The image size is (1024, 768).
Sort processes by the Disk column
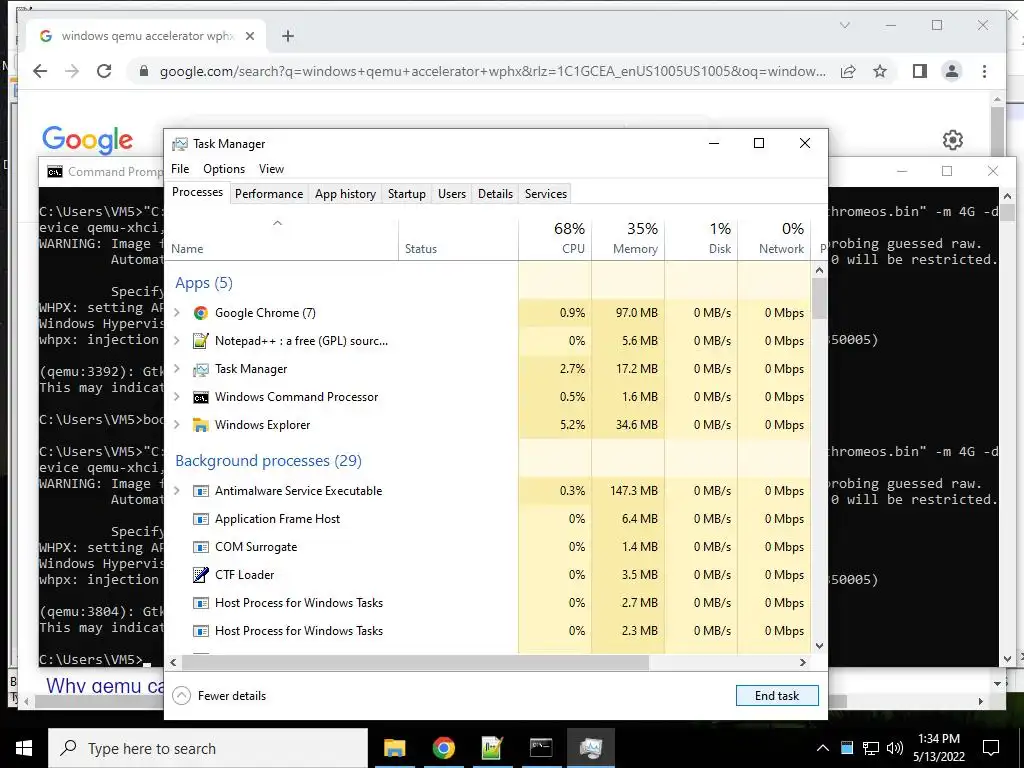pyautogui.click(x=701, y=239)
